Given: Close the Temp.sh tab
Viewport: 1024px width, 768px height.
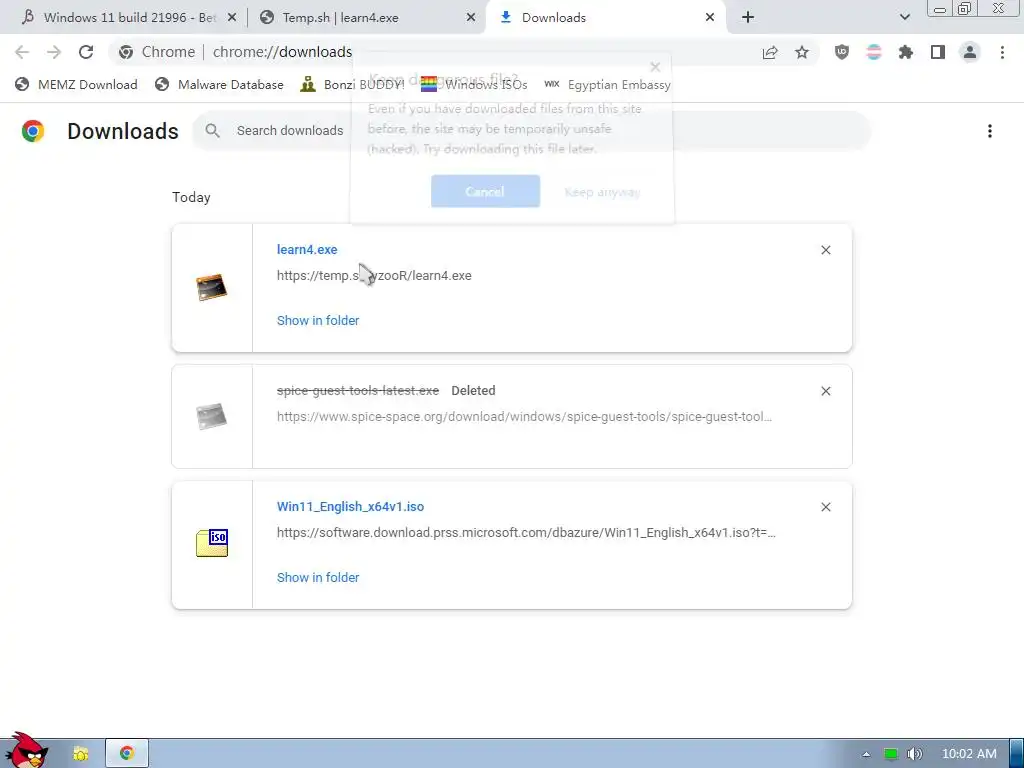Looking at the screenshot, I should [x=471, y=18].
